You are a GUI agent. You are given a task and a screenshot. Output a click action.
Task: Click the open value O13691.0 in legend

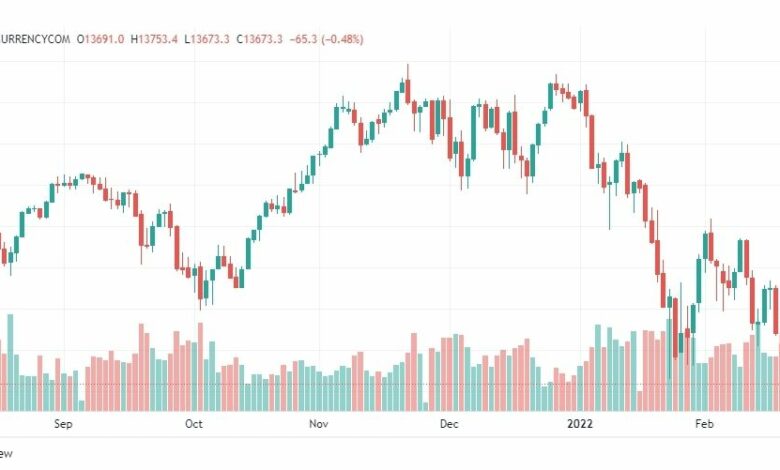coord(100,39)
